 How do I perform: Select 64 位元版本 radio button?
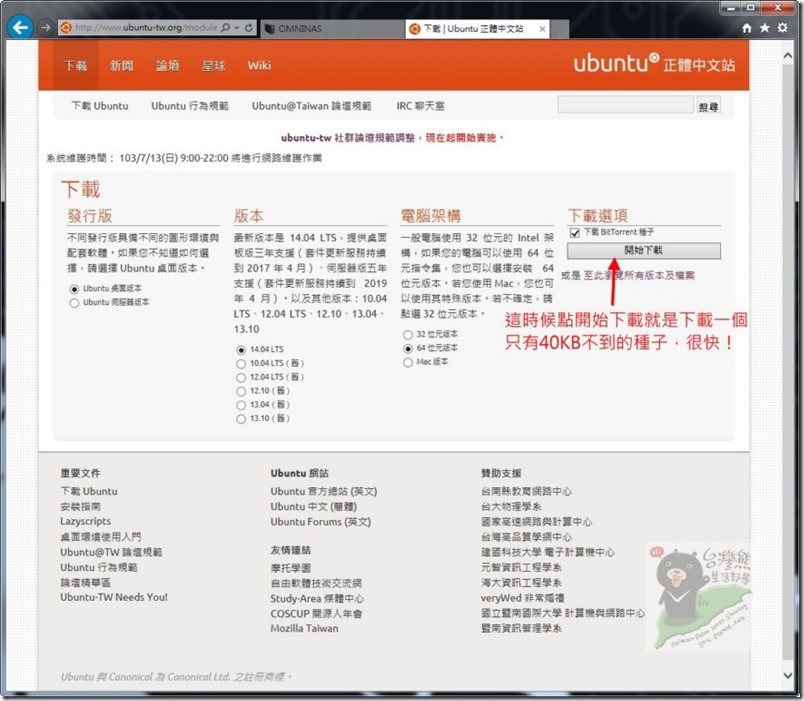pyautogui.click(x=408, y=349)
